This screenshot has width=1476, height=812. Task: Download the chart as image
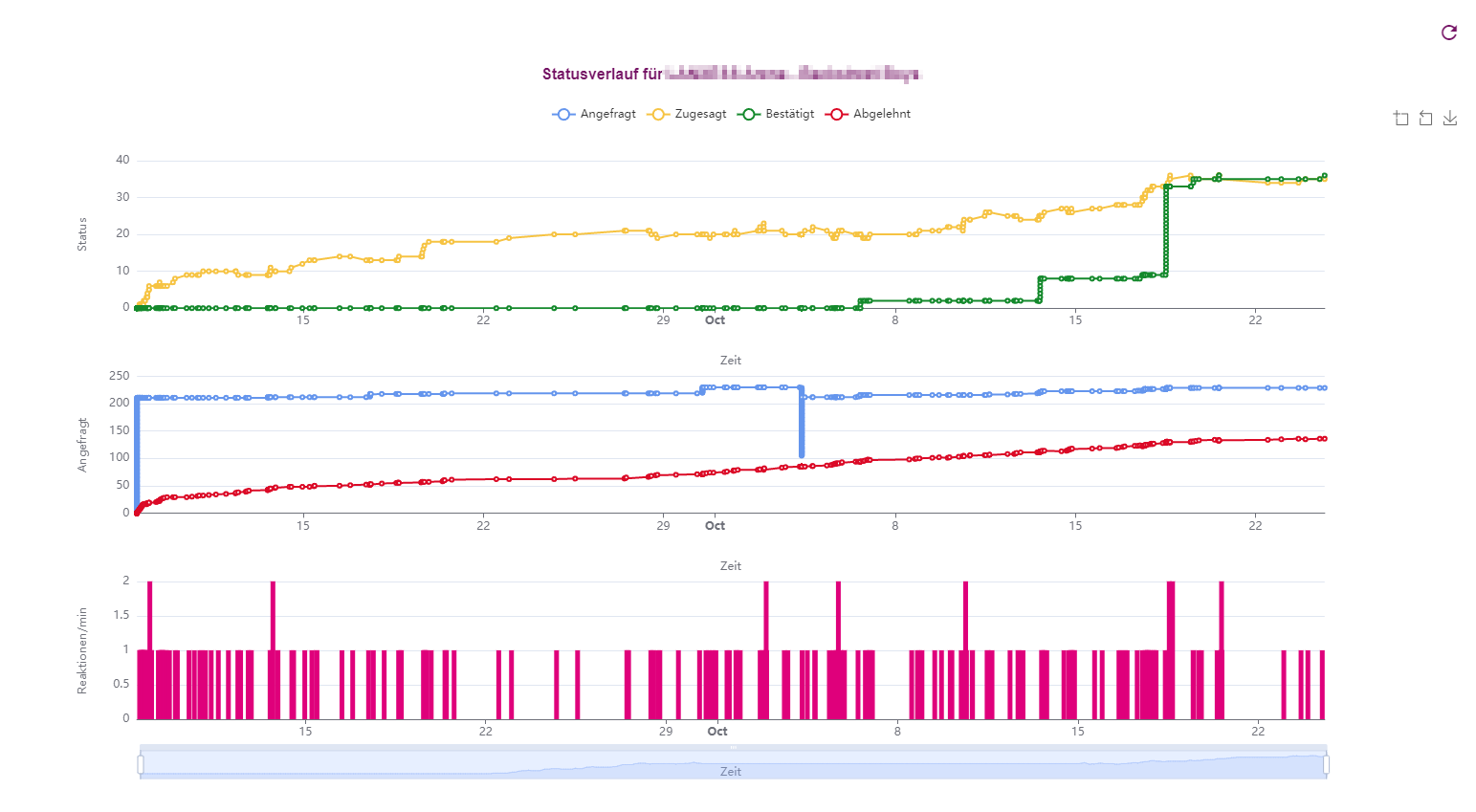[x=1450, y=118]
